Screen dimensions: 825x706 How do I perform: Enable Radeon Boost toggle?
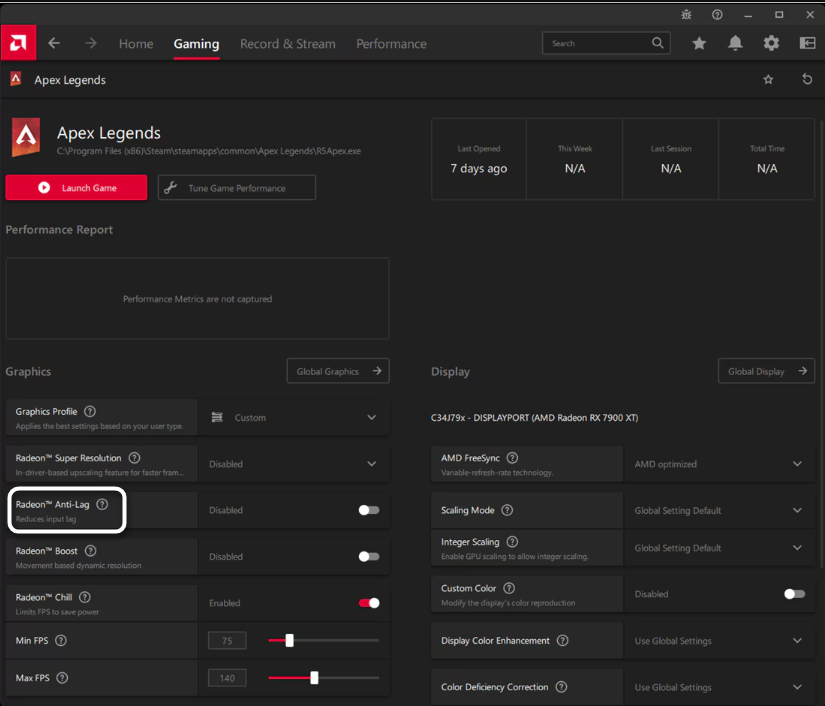pyautogui.click(x=369, y=556)
